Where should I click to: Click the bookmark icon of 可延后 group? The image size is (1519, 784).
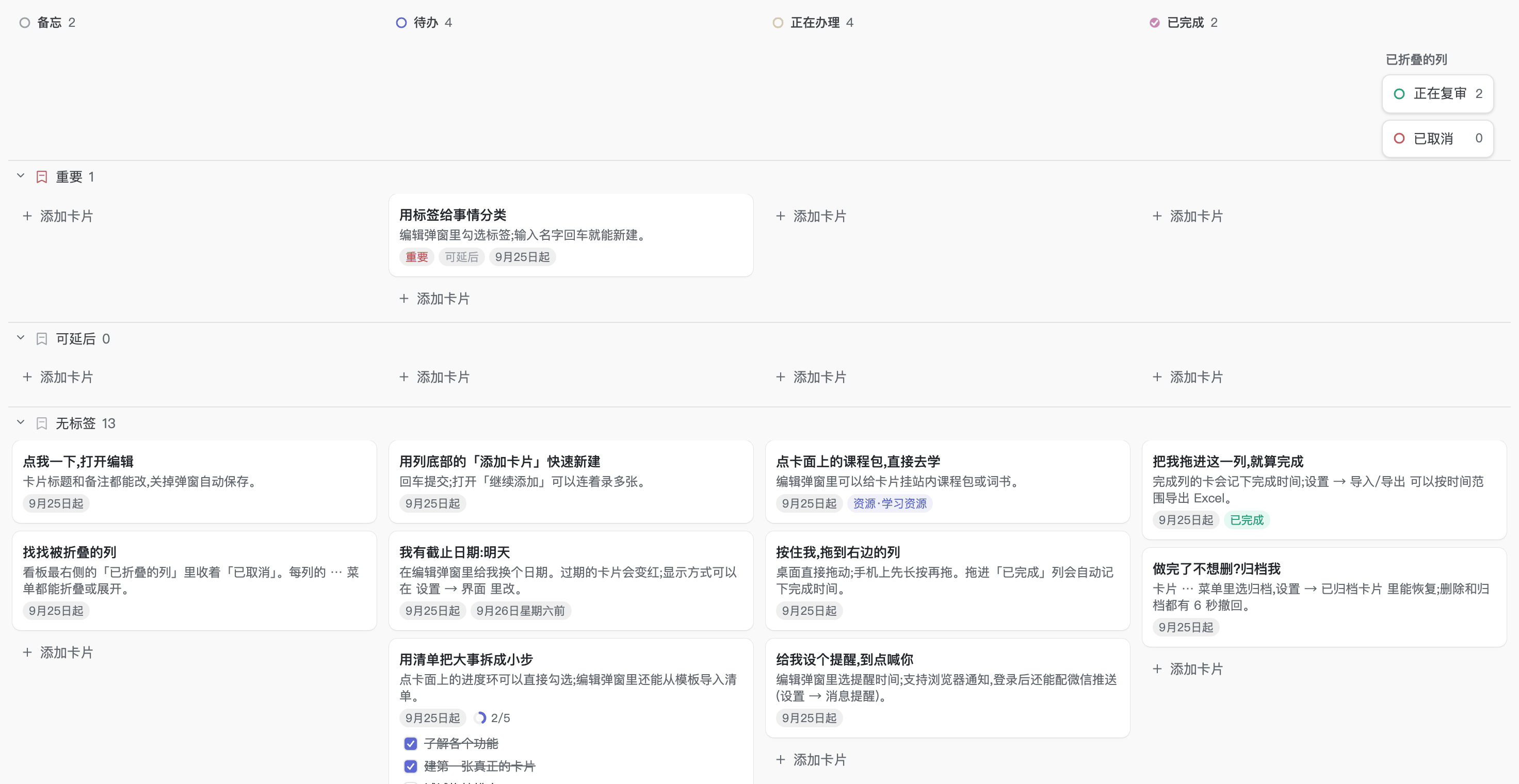point(42,339)
